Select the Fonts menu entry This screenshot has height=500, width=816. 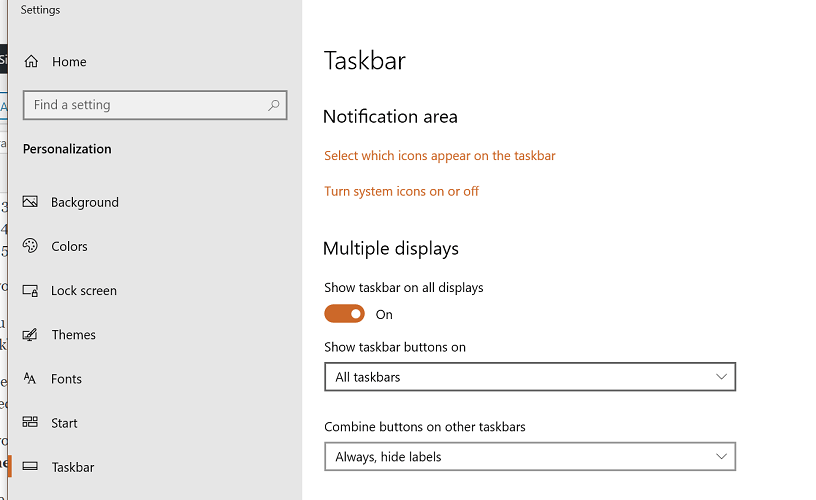pyautogui.click(x=67, y=379)
